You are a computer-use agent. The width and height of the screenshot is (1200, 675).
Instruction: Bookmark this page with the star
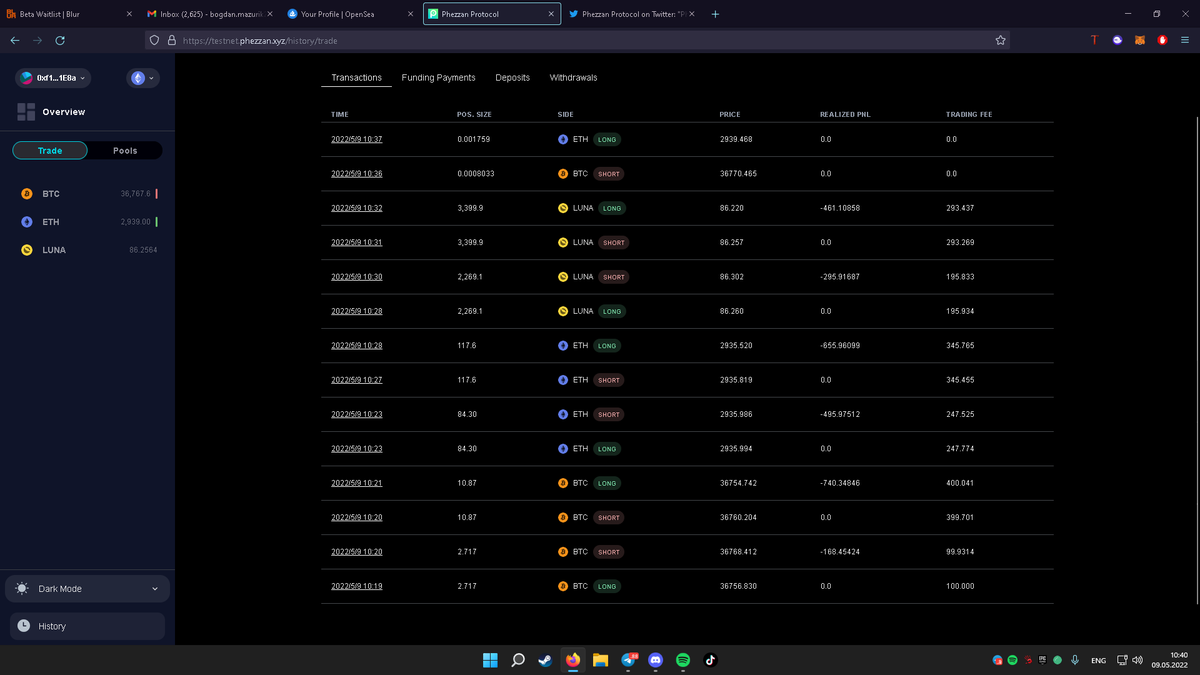1000,40
